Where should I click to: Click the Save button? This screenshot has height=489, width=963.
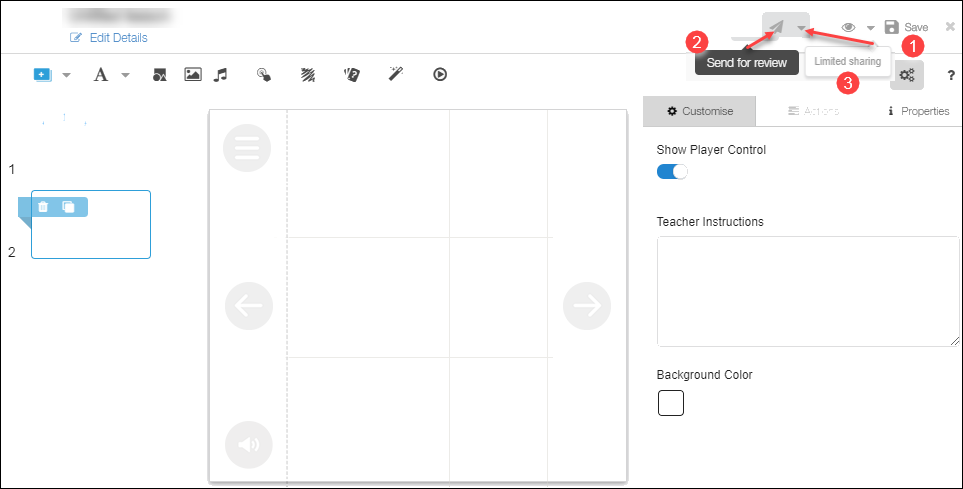906,27
